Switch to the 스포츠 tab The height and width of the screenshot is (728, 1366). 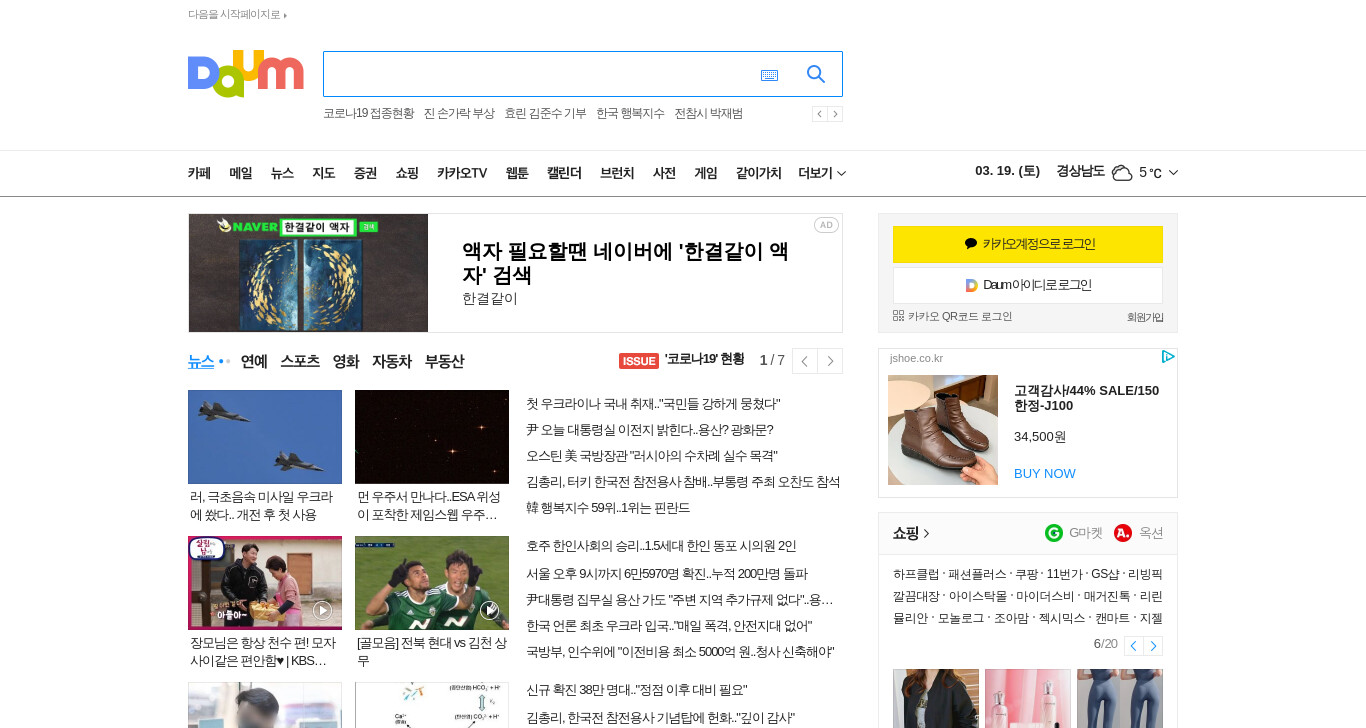coord(300,361)
